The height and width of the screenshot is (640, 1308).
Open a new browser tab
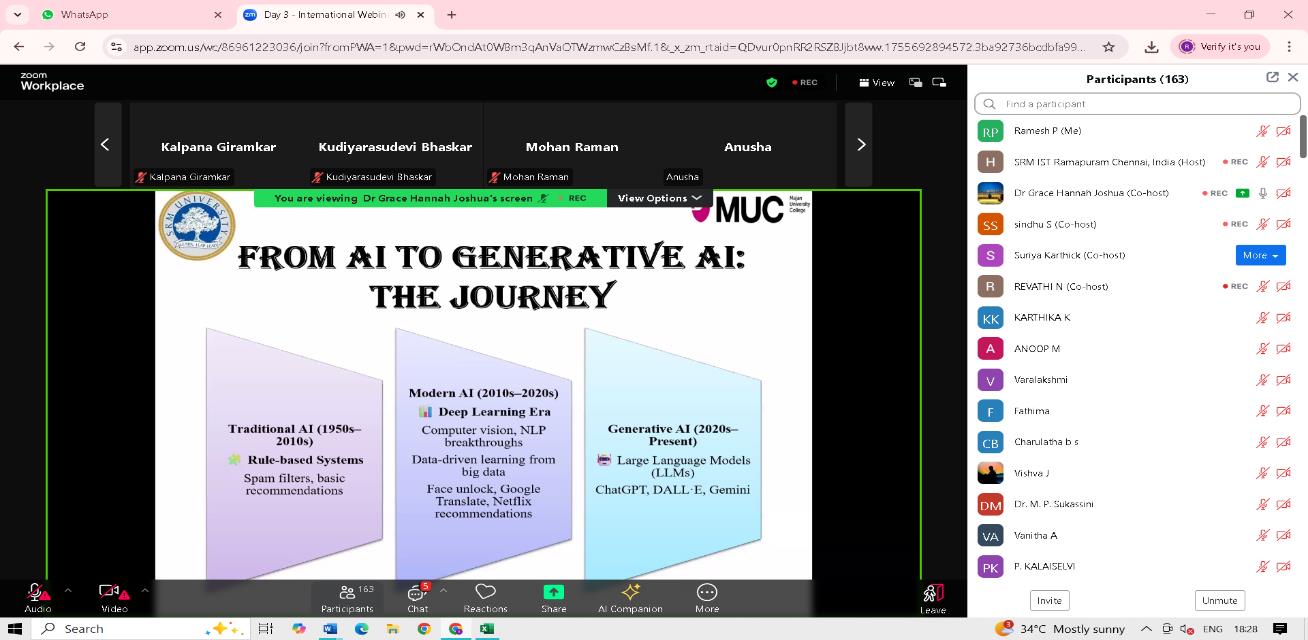pyautogui.click(x=452, y=15)
